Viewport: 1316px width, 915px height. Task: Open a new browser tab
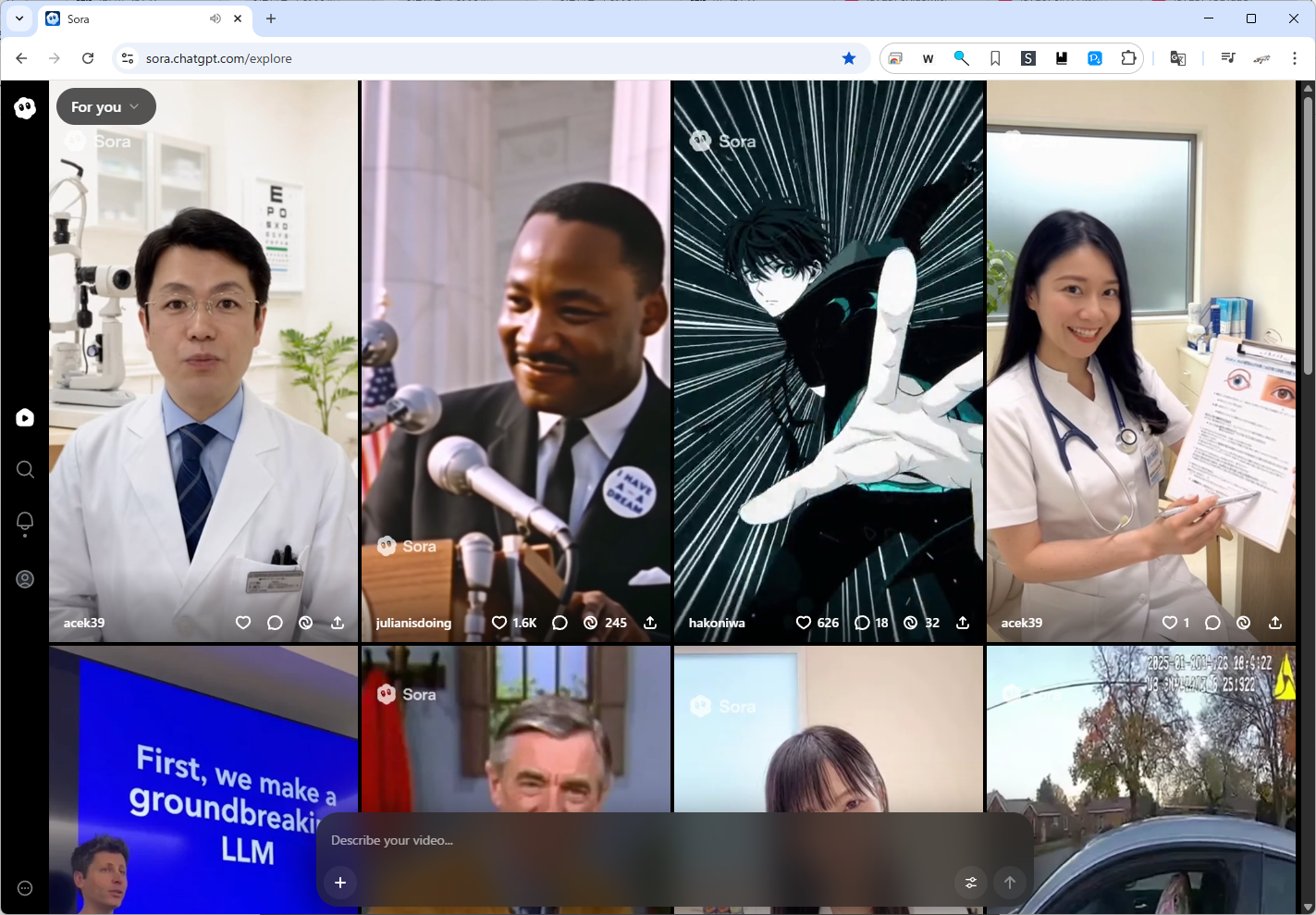pos(271,19)
